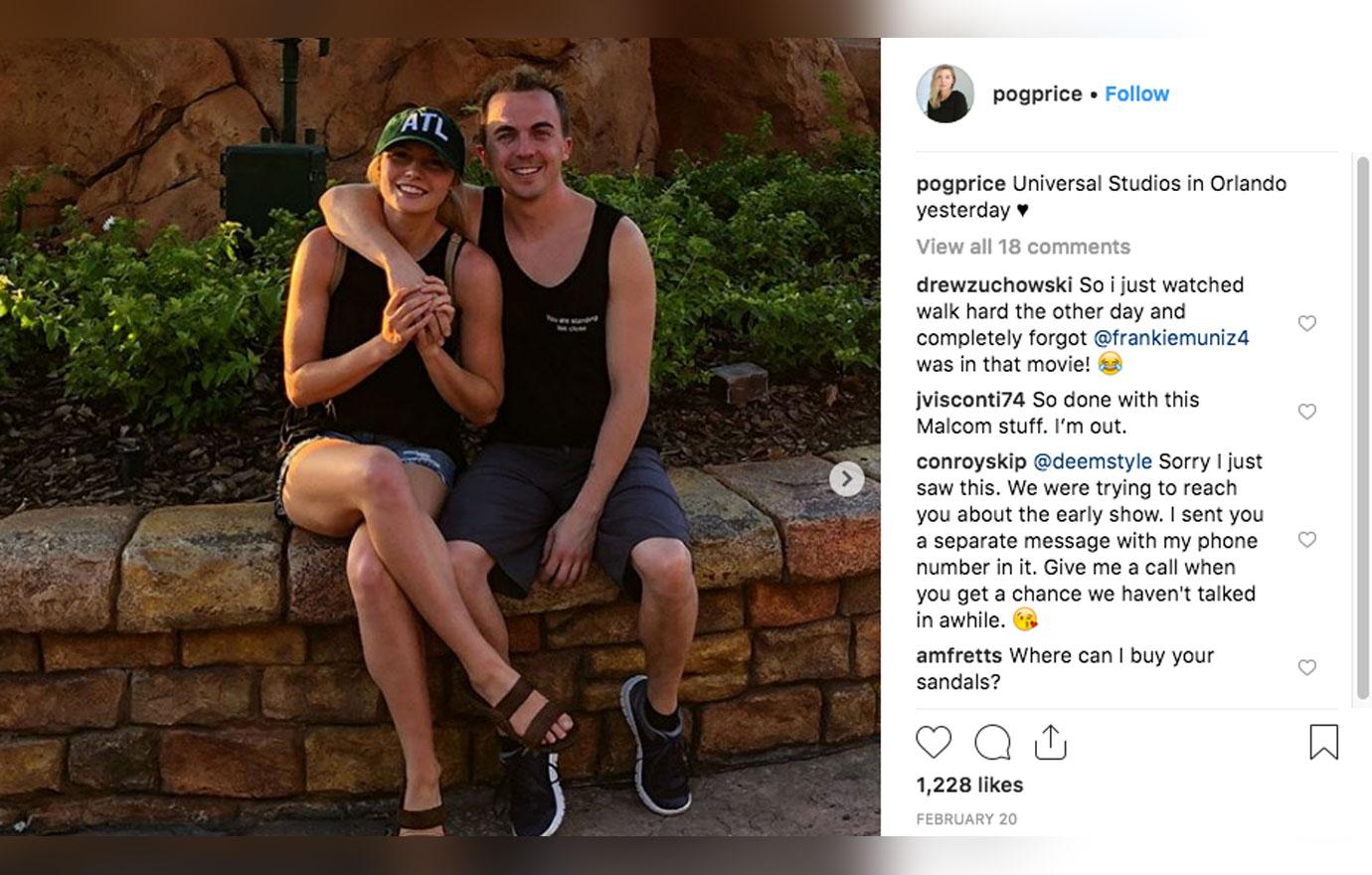
Task: Click the comments panel scrollbar
Action: tap(1363, 428)
